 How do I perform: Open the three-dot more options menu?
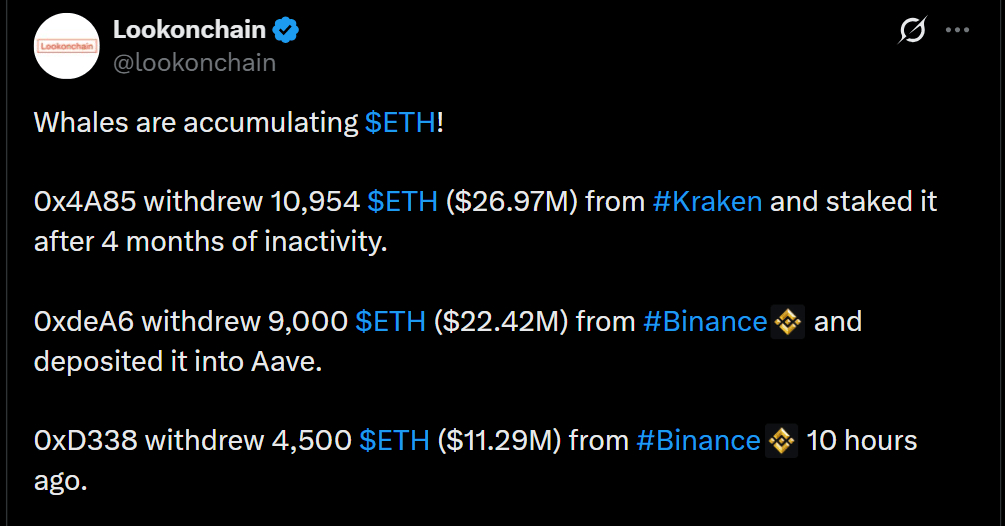click(x=958, y=29)
